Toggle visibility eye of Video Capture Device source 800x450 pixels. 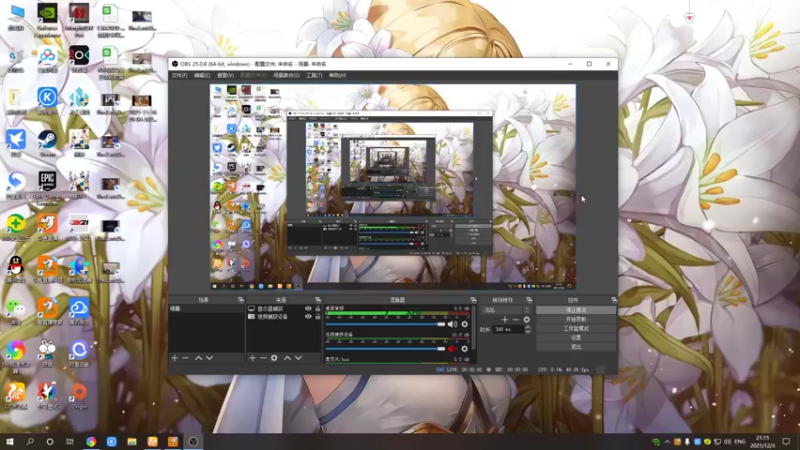[x=308, y=316]
